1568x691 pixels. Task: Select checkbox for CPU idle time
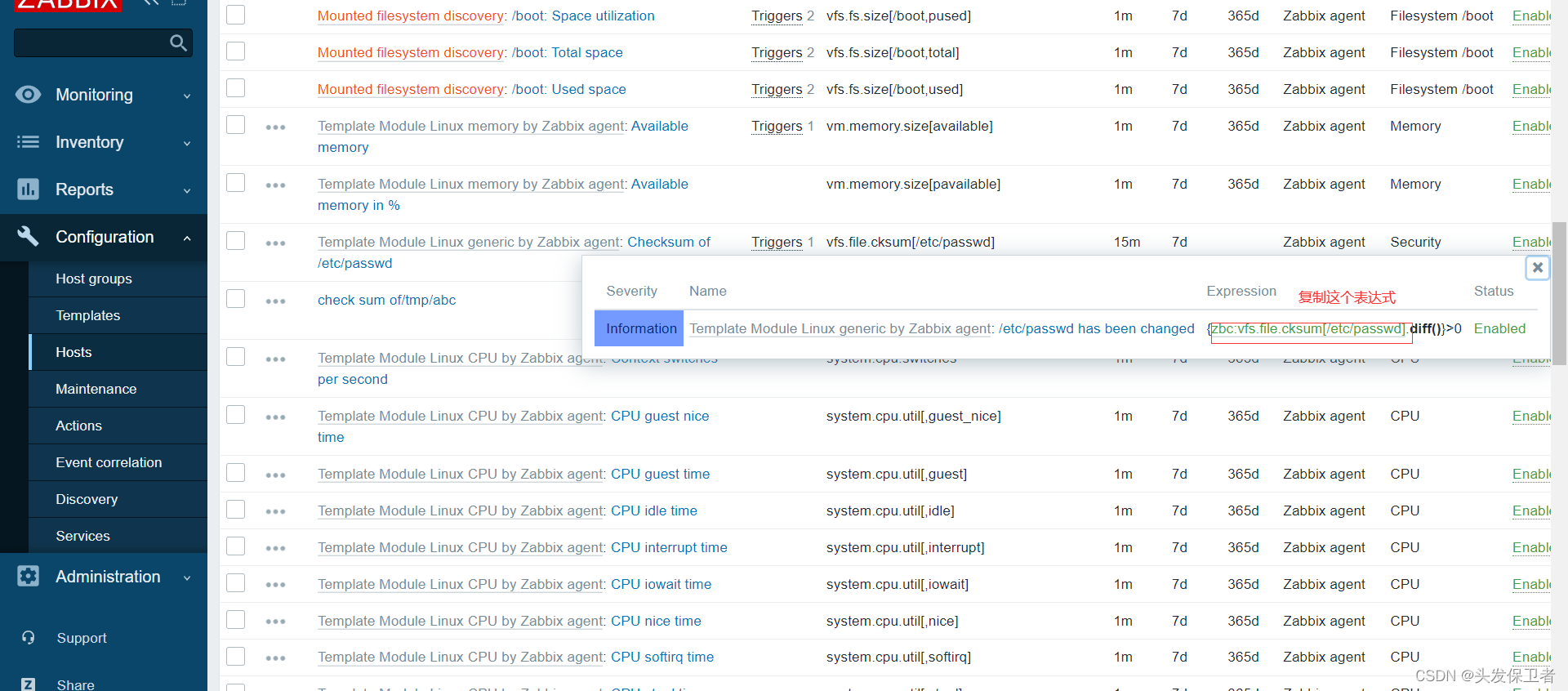pos(235,510)
